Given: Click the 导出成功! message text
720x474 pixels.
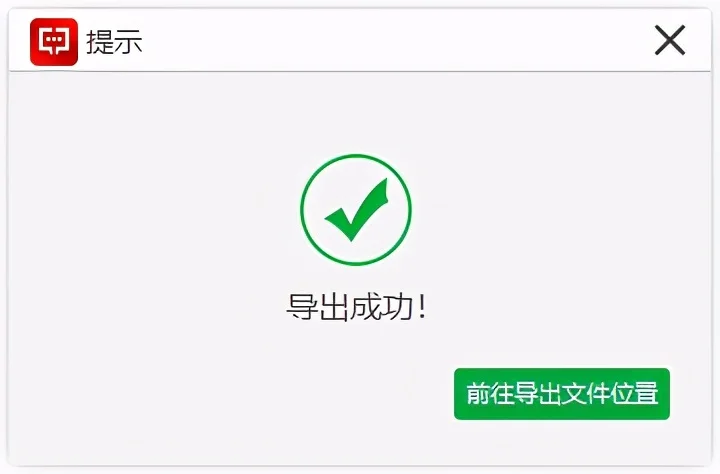Looking at the screenshot, I should pos(357,307).
